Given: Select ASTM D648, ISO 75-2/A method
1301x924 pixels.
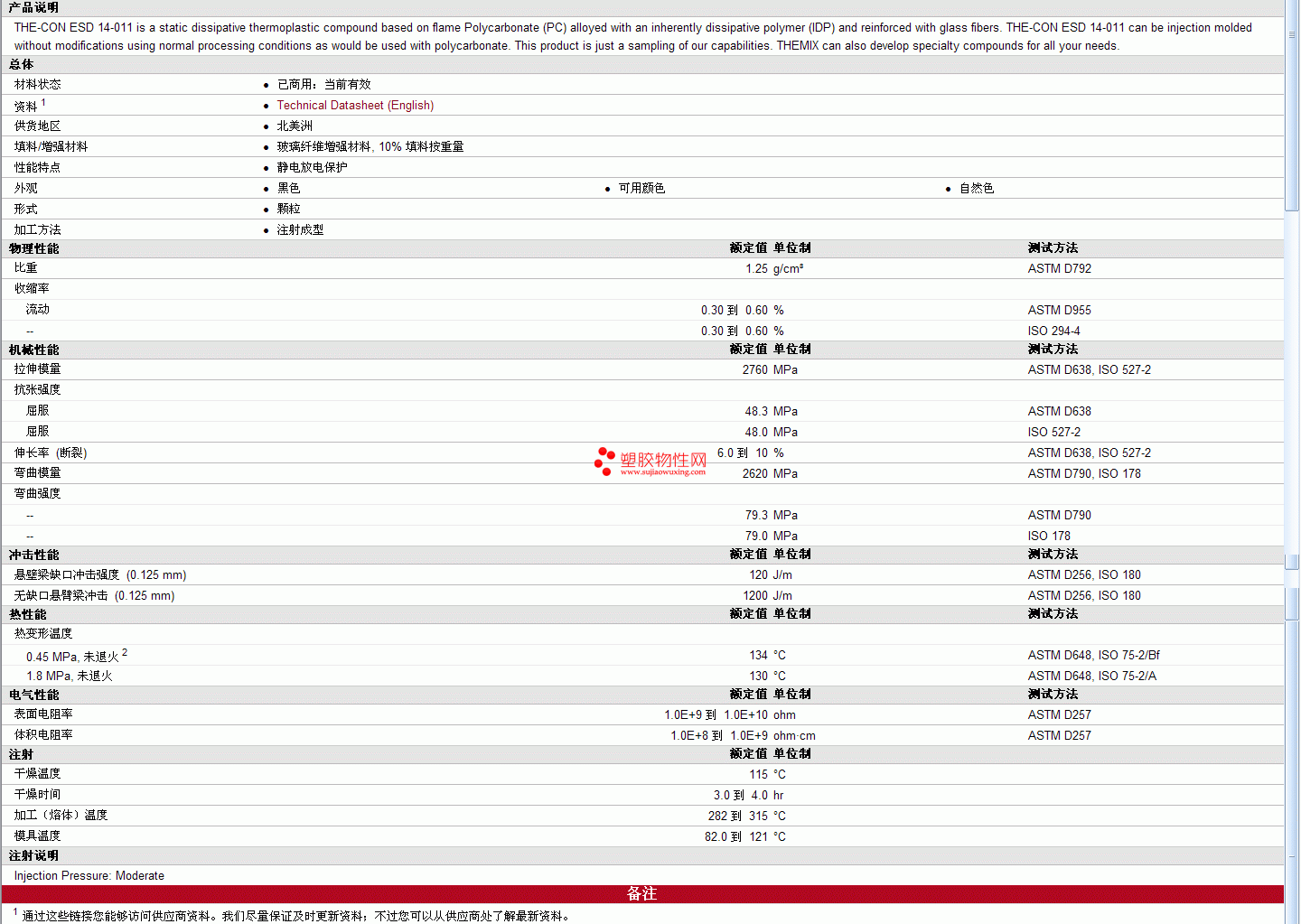Looking at the screenshot, I should [1091, 676].
